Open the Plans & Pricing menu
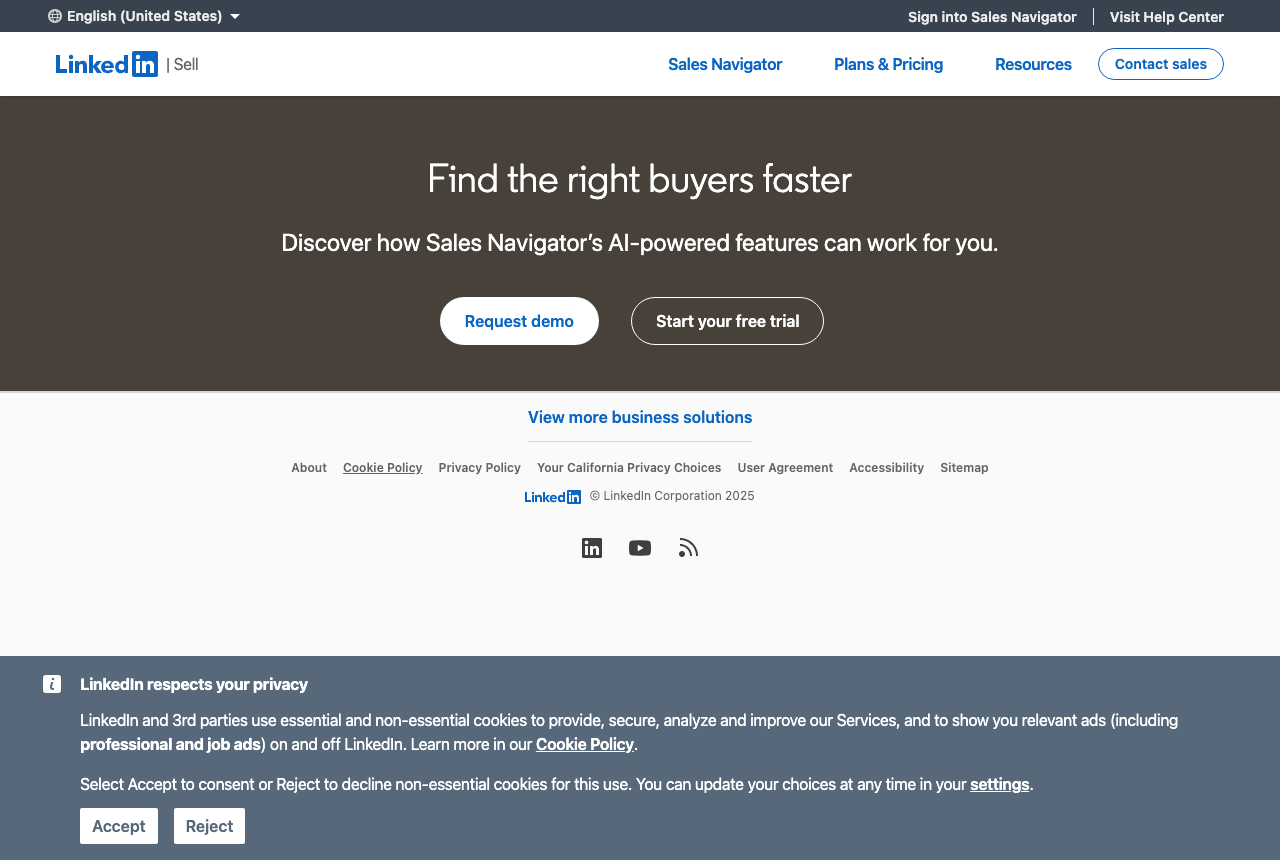 click(888, 64)
